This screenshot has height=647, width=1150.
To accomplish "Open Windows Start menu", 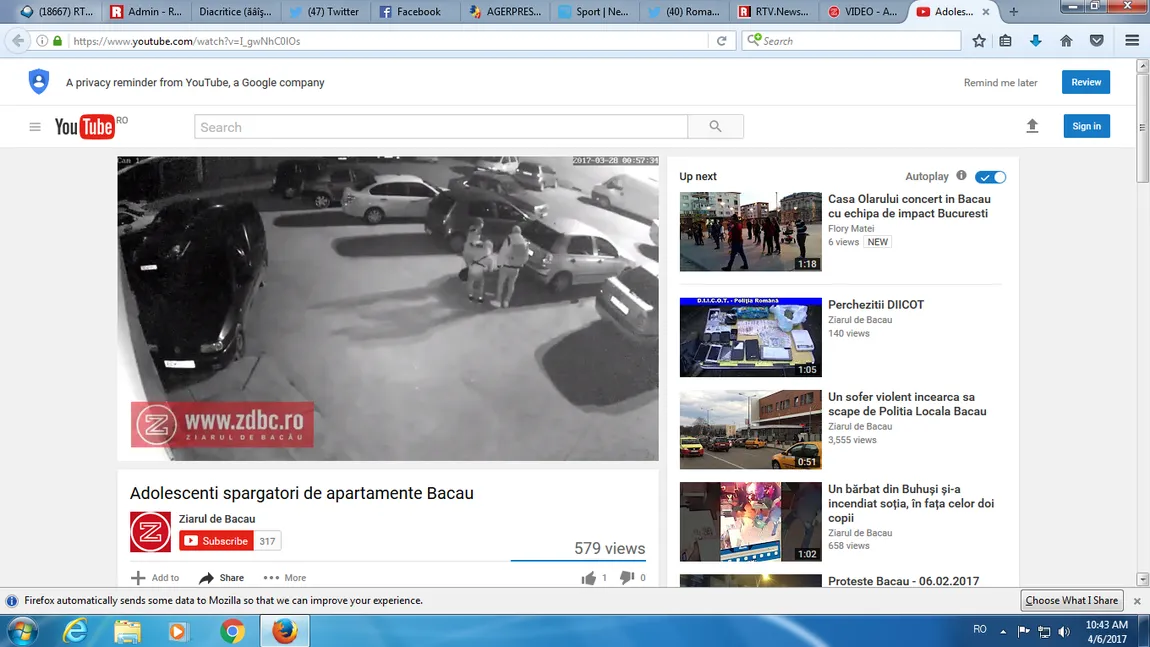I will pyautogui.click(x=22, y=631).
